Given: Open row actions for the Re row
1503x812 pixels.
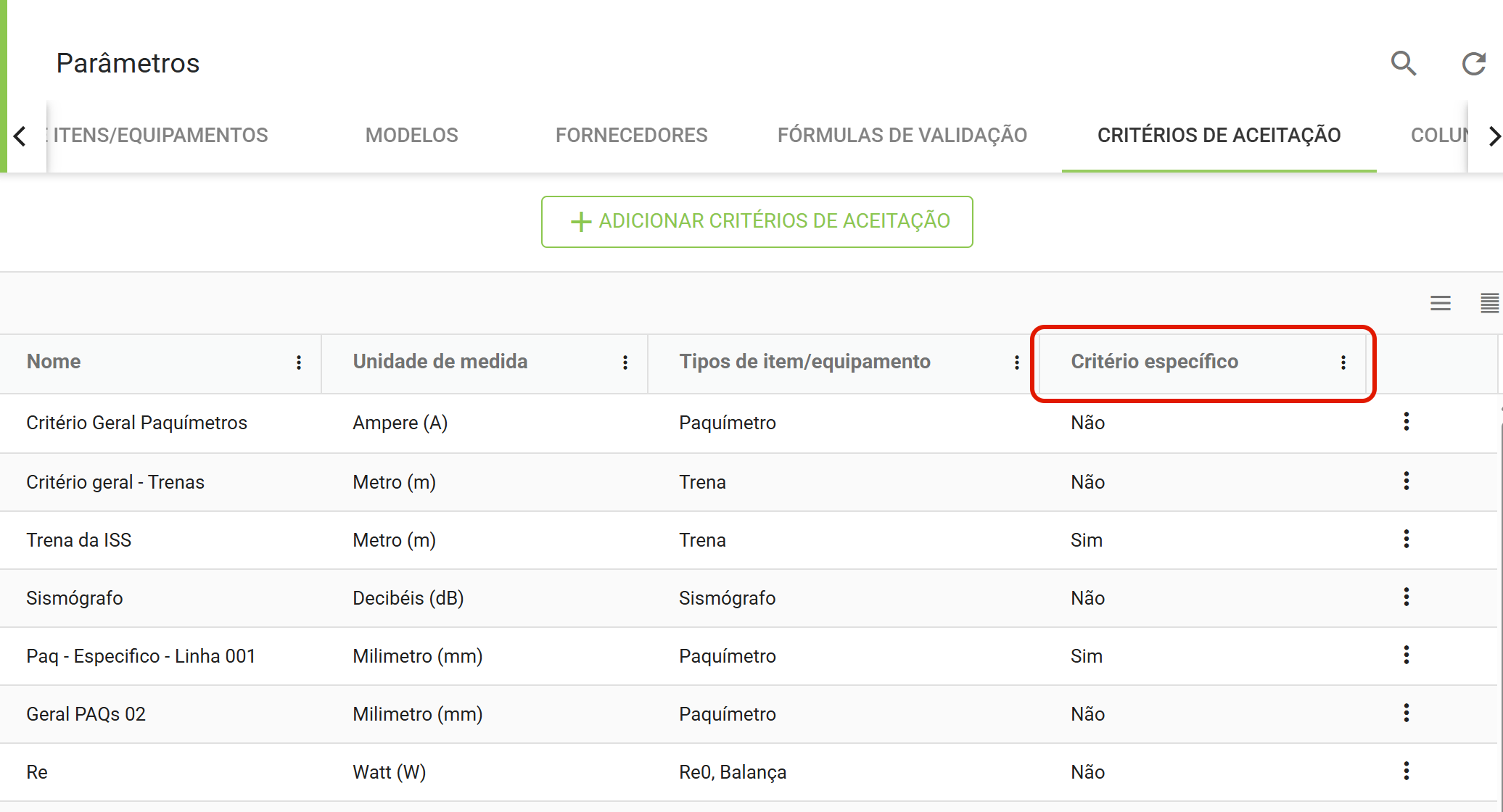Looking at the screenshot, I should pos(1407,771).
